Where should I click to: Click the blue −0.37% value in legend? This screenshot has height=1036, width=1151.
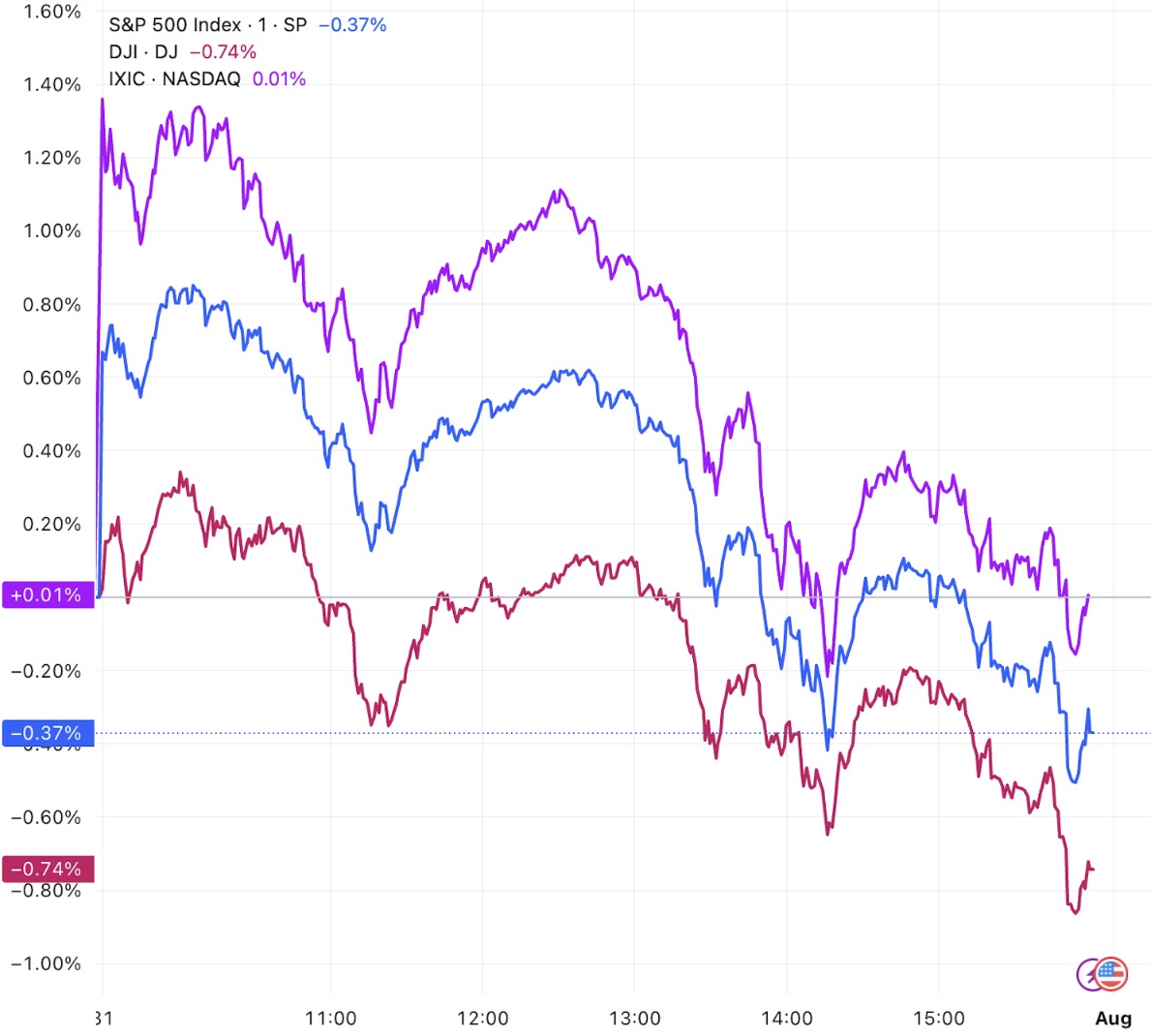(x=352, y=25)
